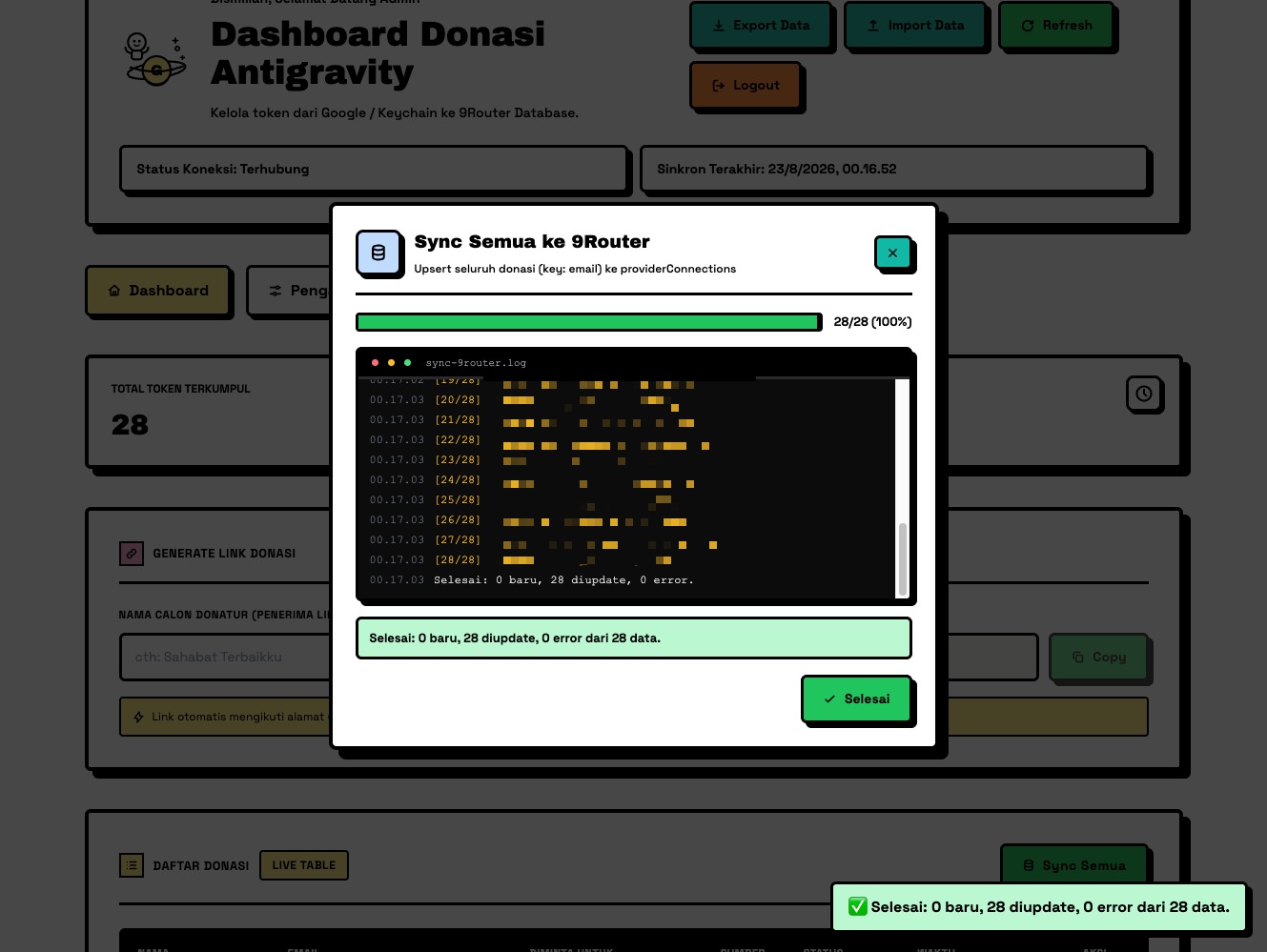The width and height of the screenshot is (1267, 952).
Task: Click the green dot in the log titlebar
Action: (x=407, y=362)
